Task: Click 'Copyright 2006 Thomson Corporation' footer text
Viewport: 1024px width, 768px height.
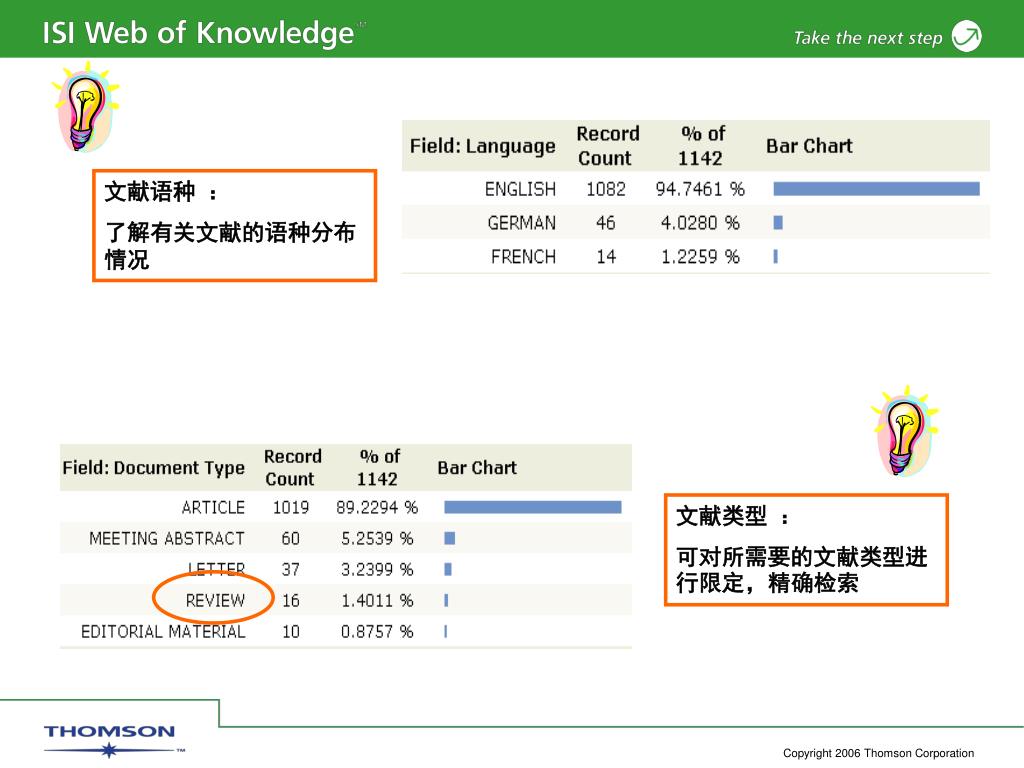Action: (x=878, y=753)
